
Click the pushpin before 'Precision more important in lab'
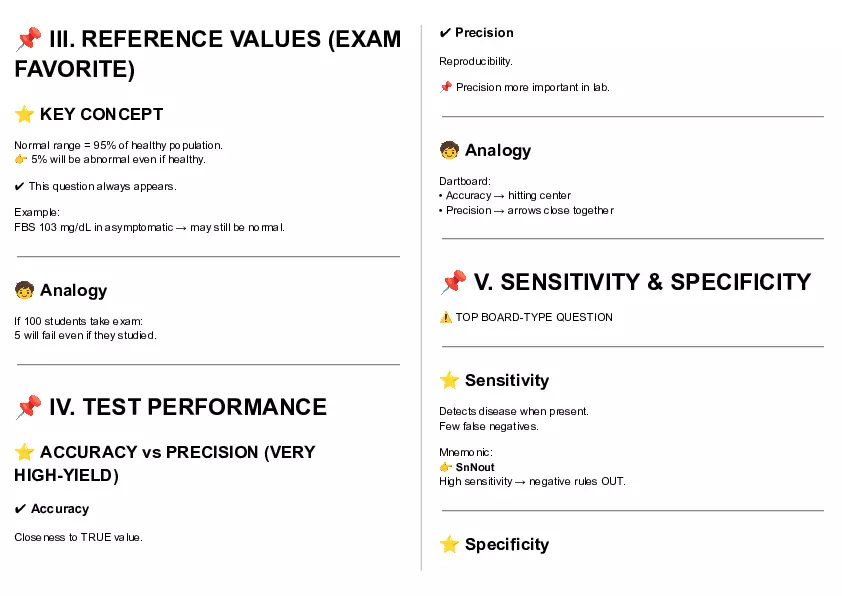446,87
